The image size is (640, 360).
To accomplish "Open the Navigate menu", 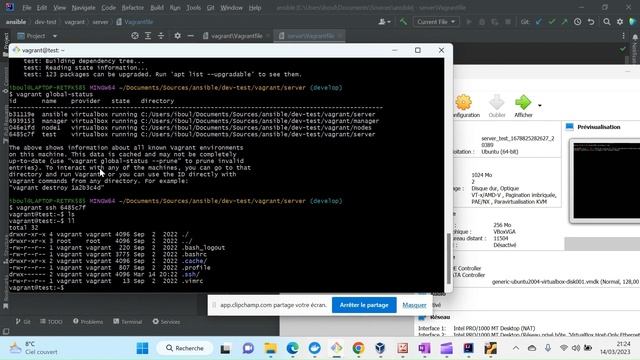I will click(x=83, y=8).
